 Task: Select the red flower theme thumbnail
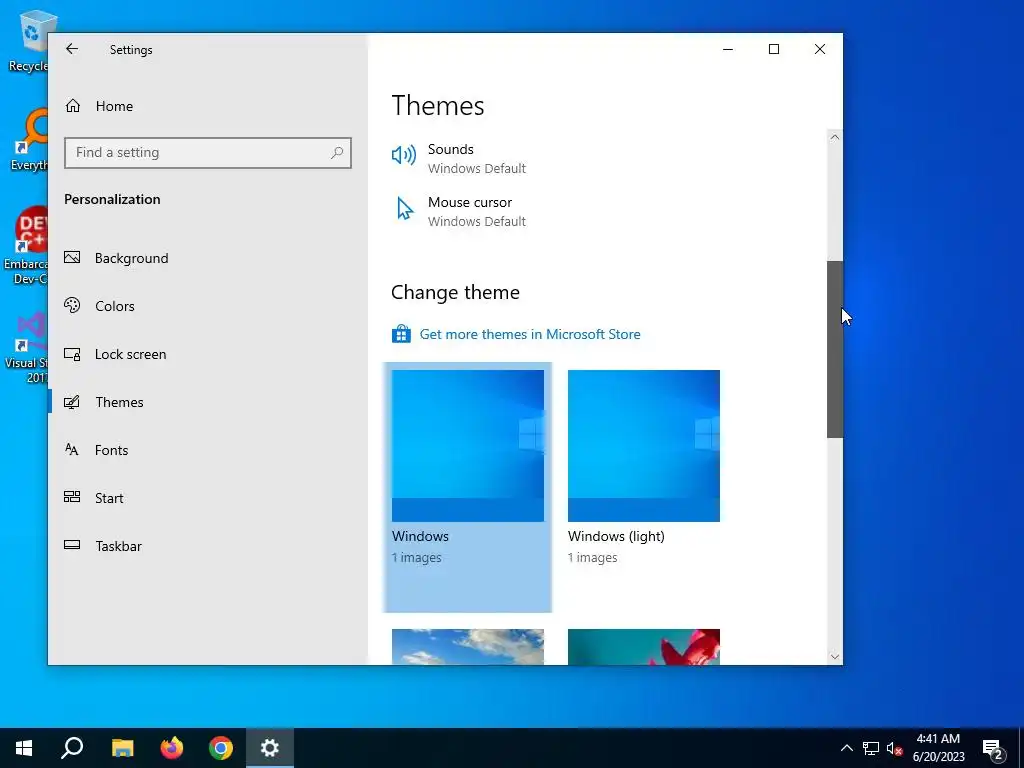[644, 647]
